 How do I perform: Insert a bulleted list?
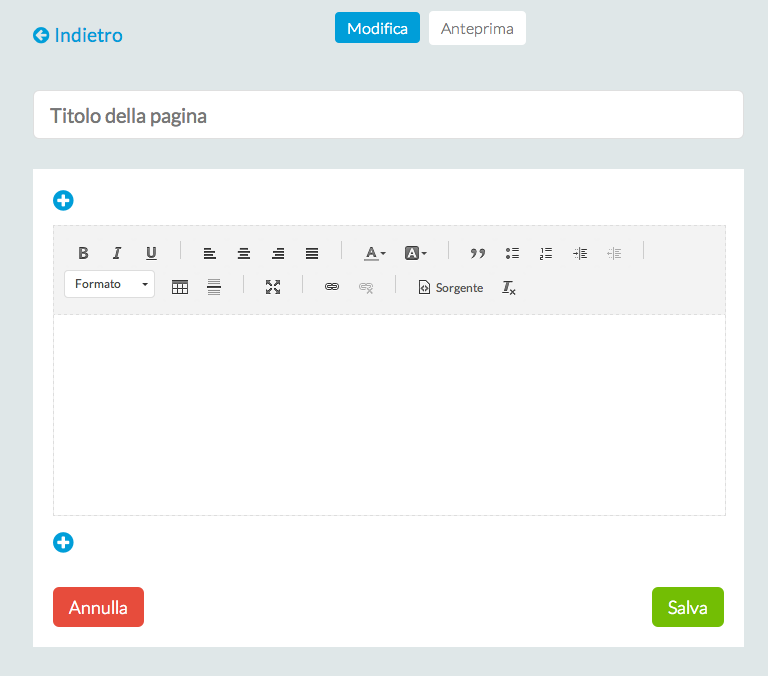[512, 253]
